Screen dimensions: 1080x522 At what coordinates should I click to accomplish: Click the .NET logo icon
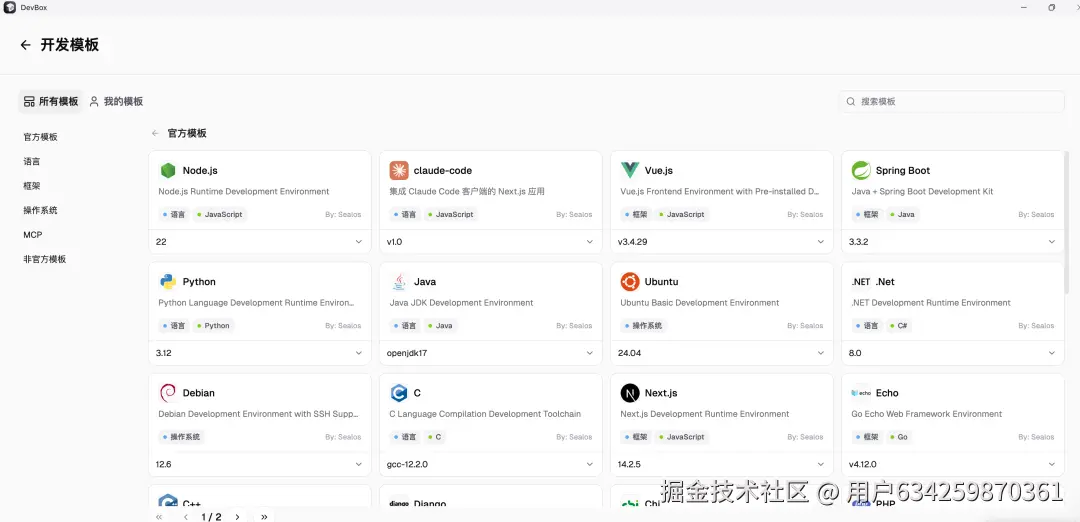point(861,282)
